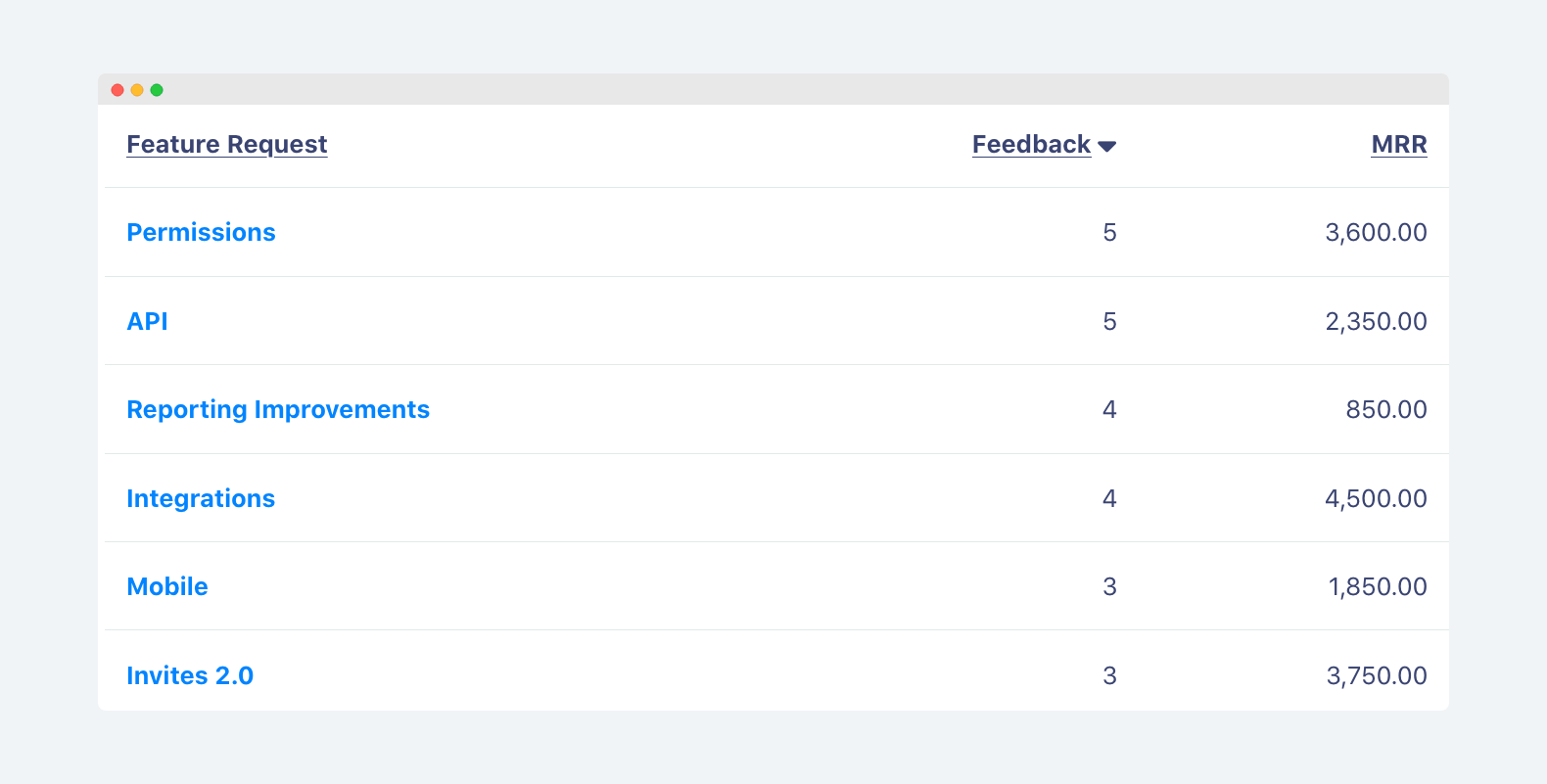Open the Invites 2.0 feature request
This screenshot has width=1547, height=784.
(190, 675)
